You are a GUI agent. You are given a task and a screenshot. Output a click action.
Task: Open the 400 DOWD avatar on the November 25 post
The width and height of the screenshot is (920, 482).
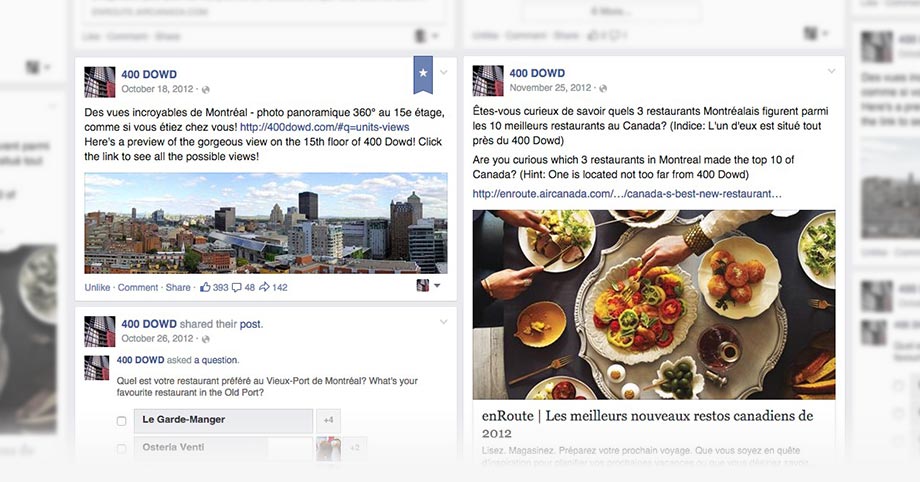coord(488,80)
